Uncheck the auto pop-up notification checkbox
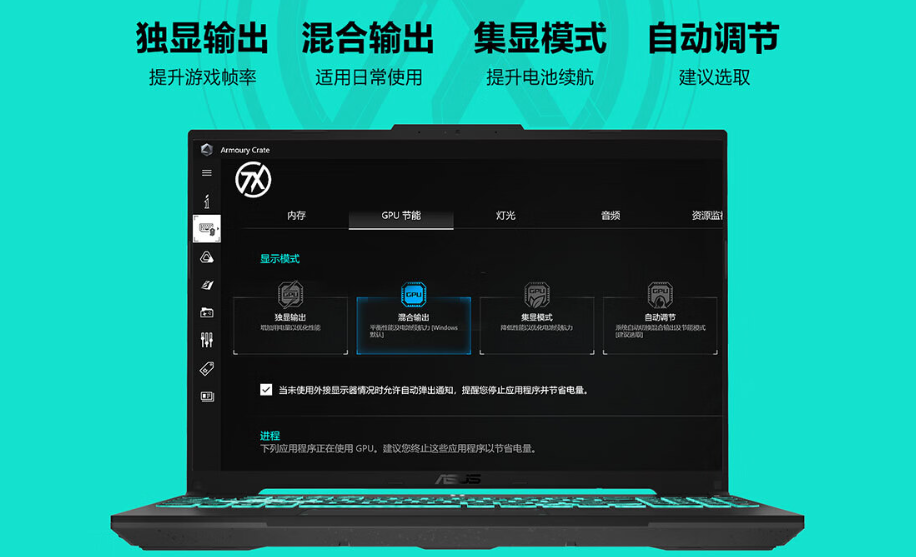This screenshot has height=557, width=916. coord(266,390)
